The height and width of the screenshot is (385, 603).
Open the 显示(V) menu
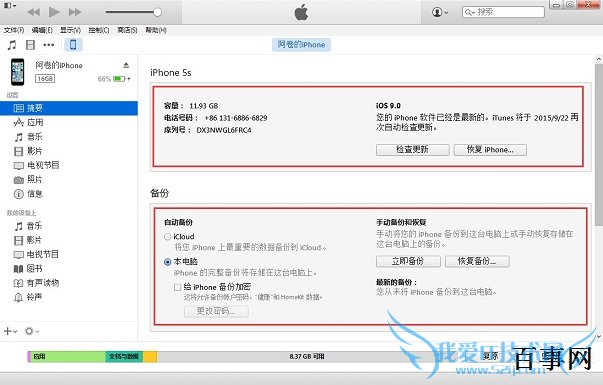70,30
